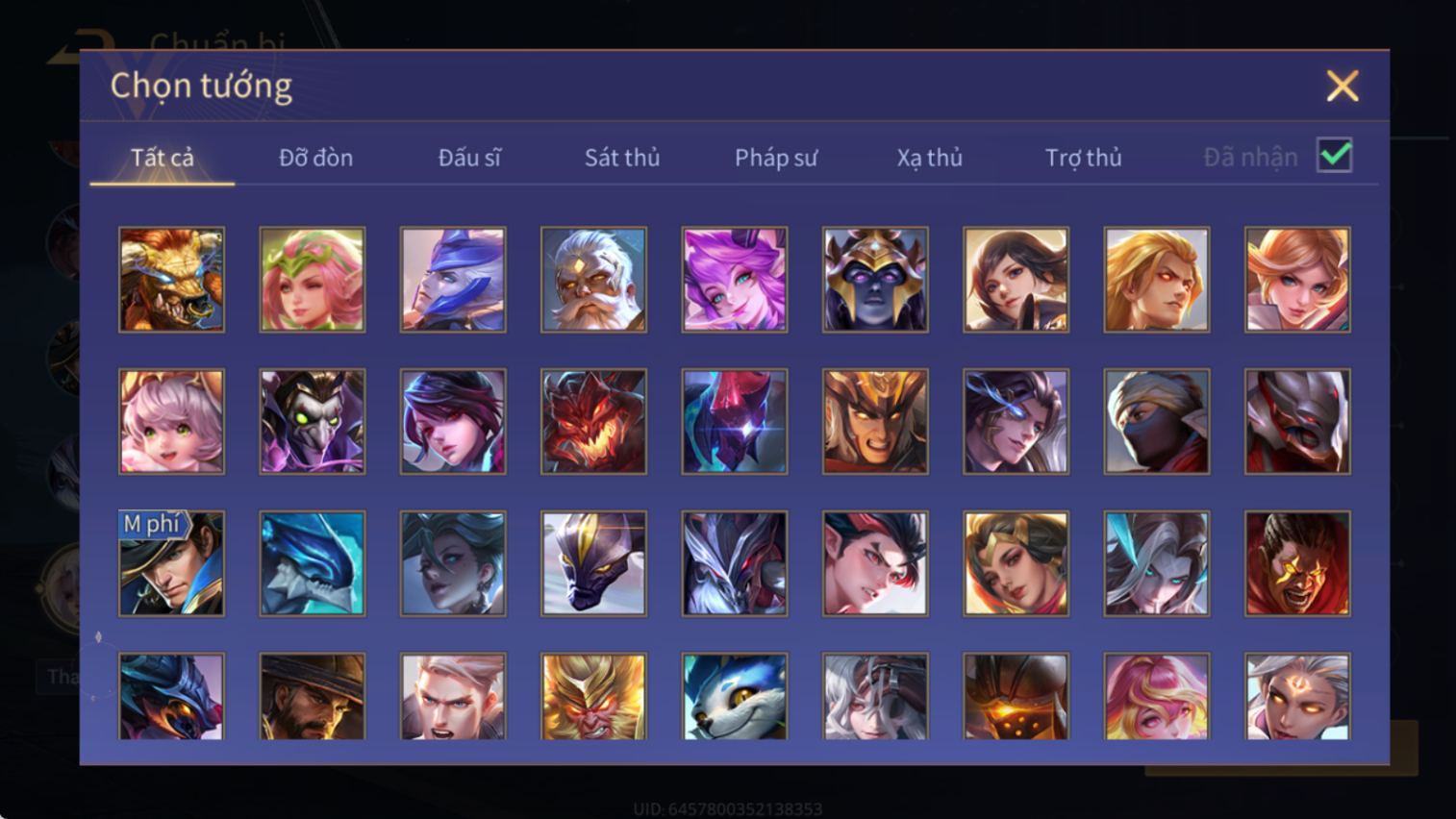Switch to the 'Đỡ đòn' tab
Image resolution: width=1456 pixels, height=819 pixels.
pyautogui.click(x=315, y=158)
